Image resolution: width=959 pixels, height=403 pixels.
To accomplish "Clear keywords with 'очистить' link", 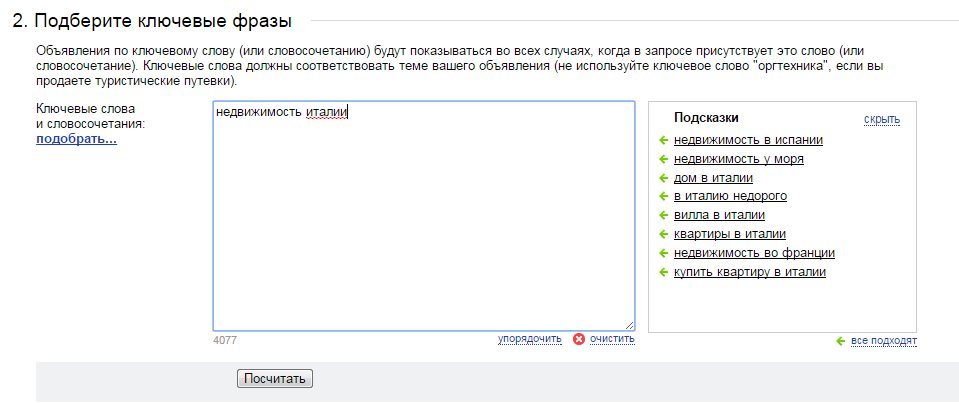I will (x=612, y=339).
